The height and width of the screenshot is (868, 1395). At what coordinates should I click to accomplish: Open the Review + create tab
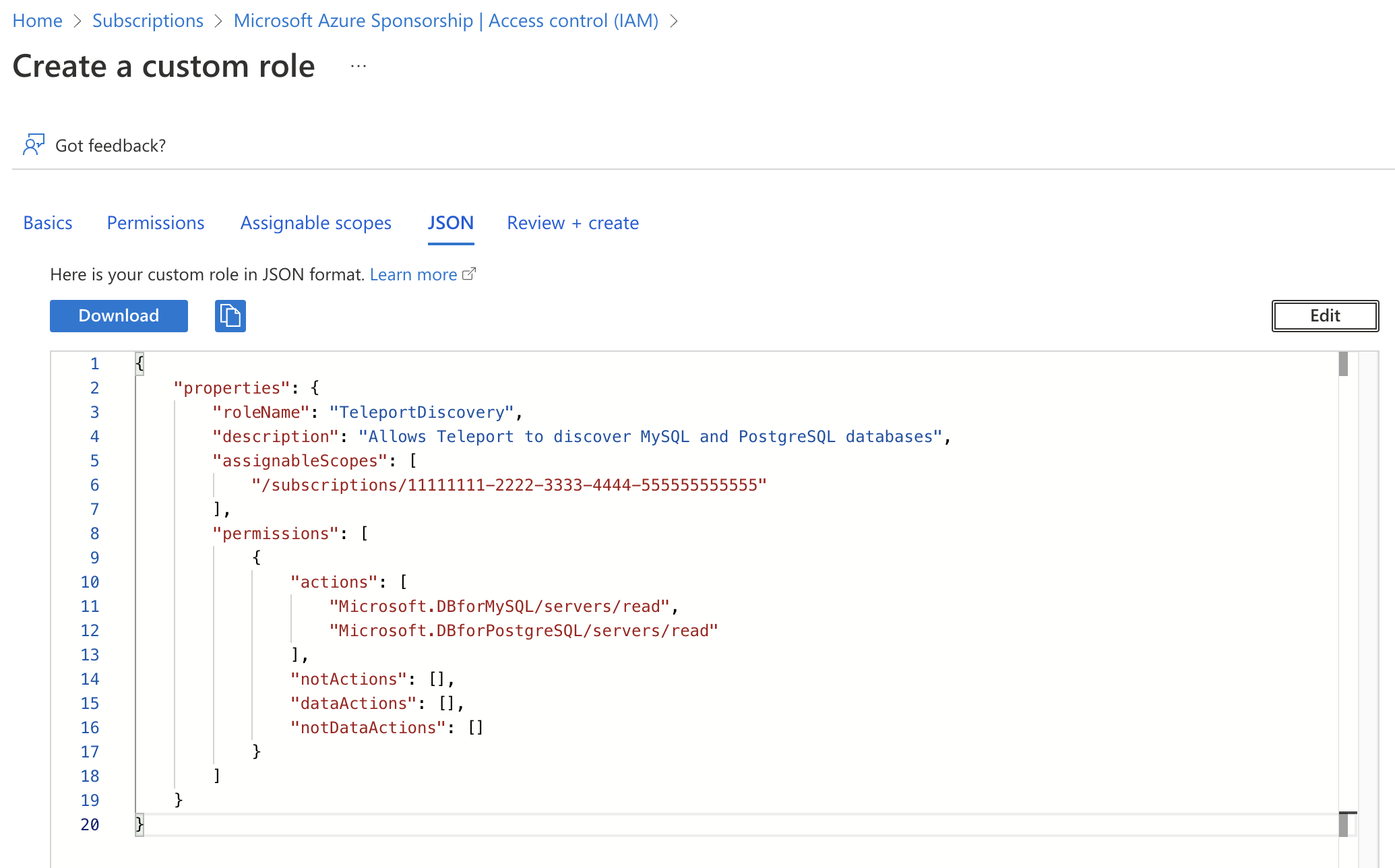pos(573,222)
